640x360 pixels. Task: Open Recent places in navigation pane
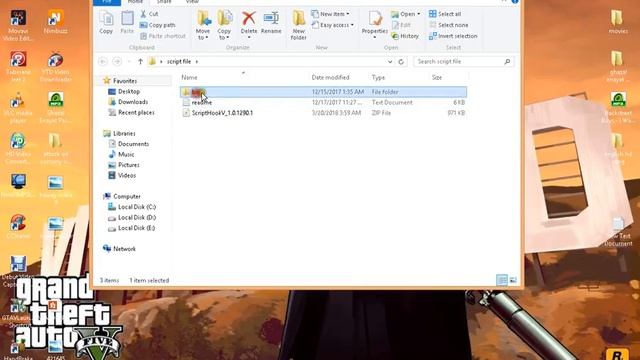point(136,112)
